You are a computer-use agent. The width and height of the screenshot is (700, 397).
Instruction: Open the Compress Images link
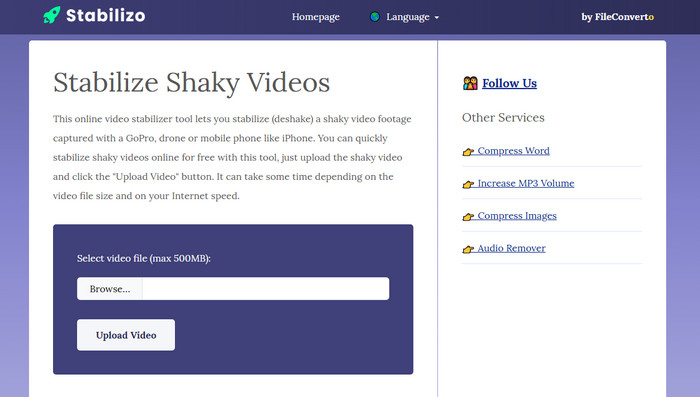click(517, 216)
